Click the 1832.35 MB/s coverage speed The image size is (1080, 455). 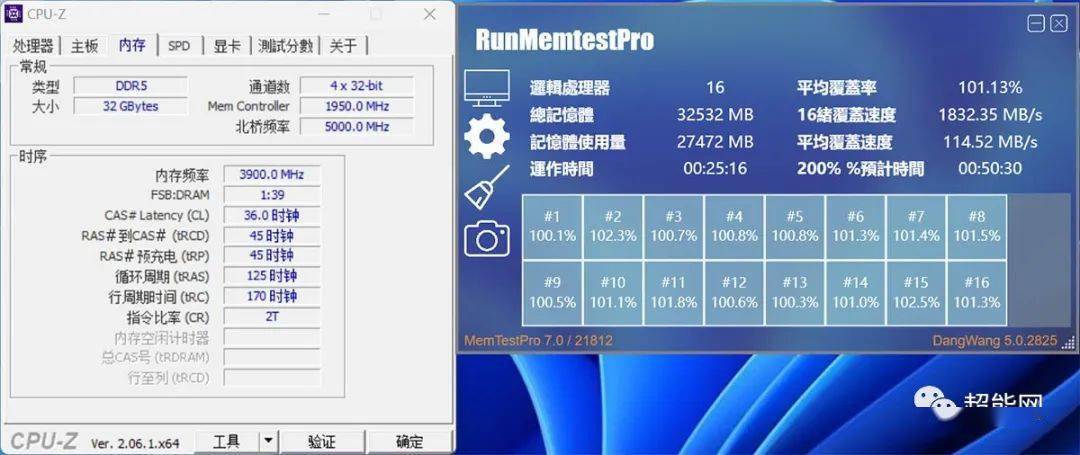[x=990, y=115]
